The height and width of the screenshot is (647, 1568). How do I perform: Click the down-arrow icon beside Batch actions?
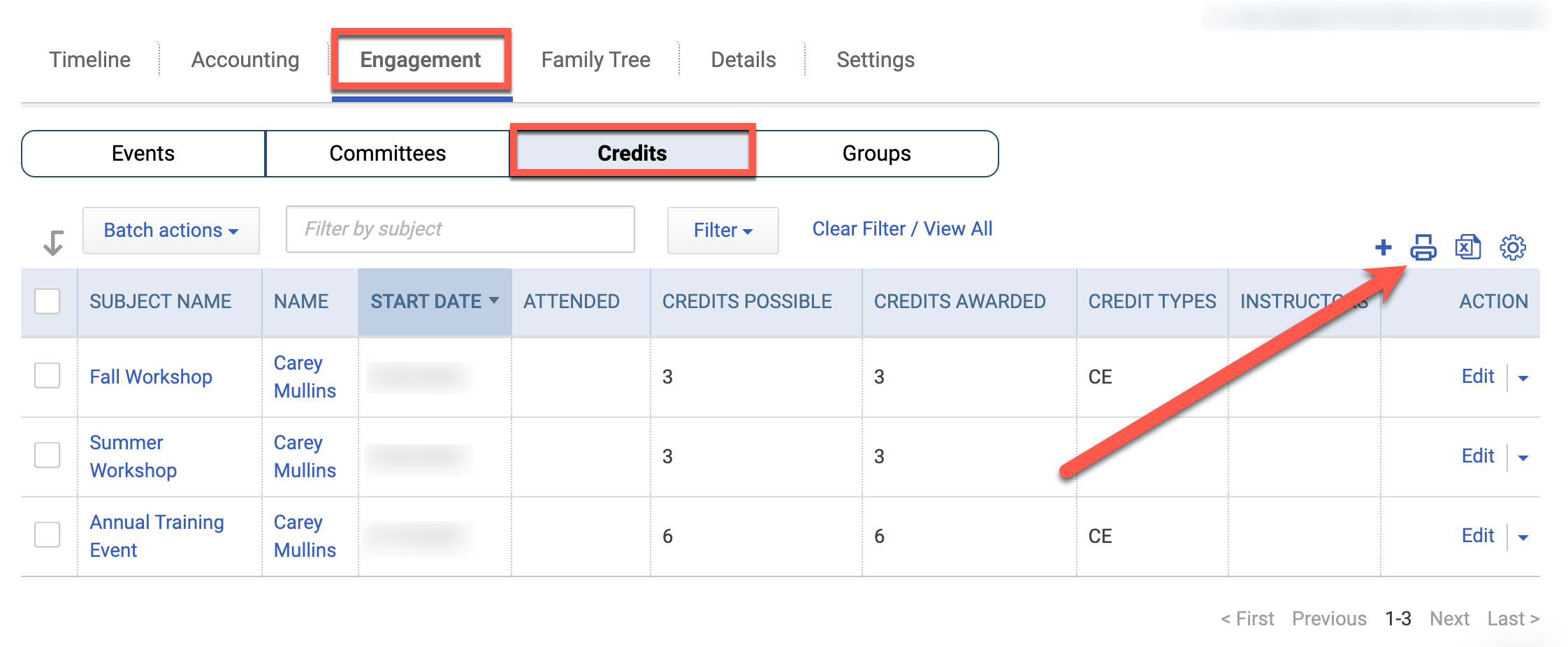53,242
